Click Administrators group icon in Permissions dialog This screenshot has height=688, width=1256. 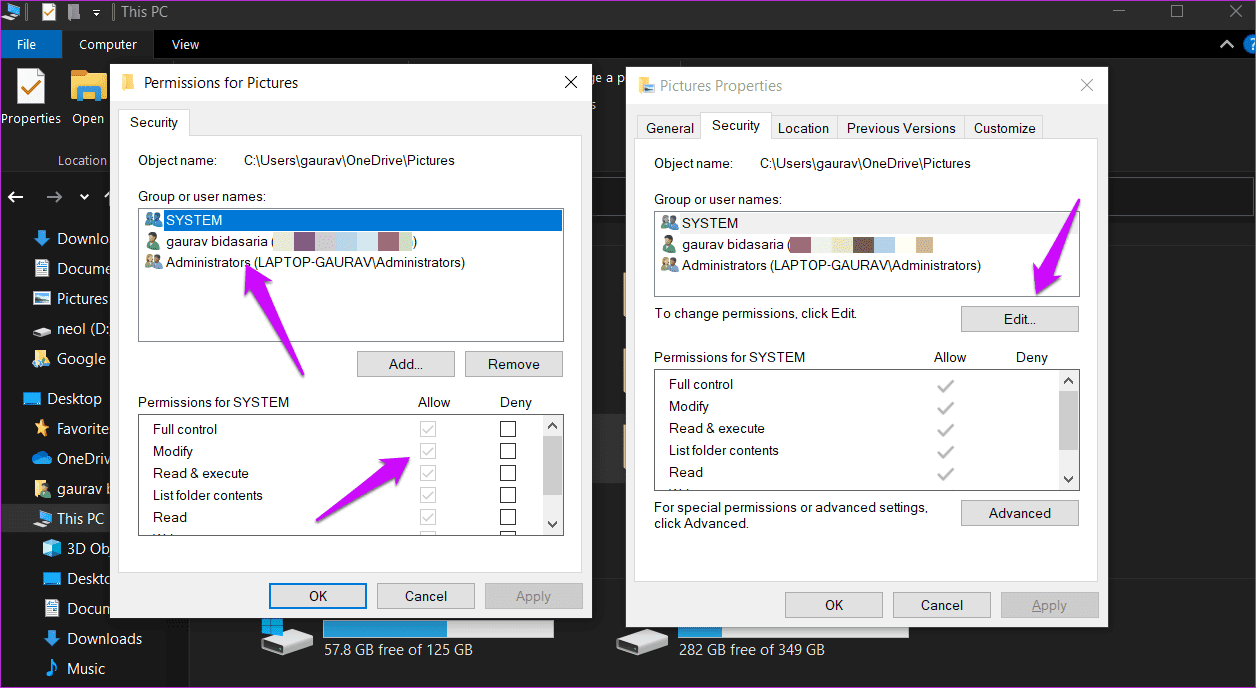click(x=153, y=262)
